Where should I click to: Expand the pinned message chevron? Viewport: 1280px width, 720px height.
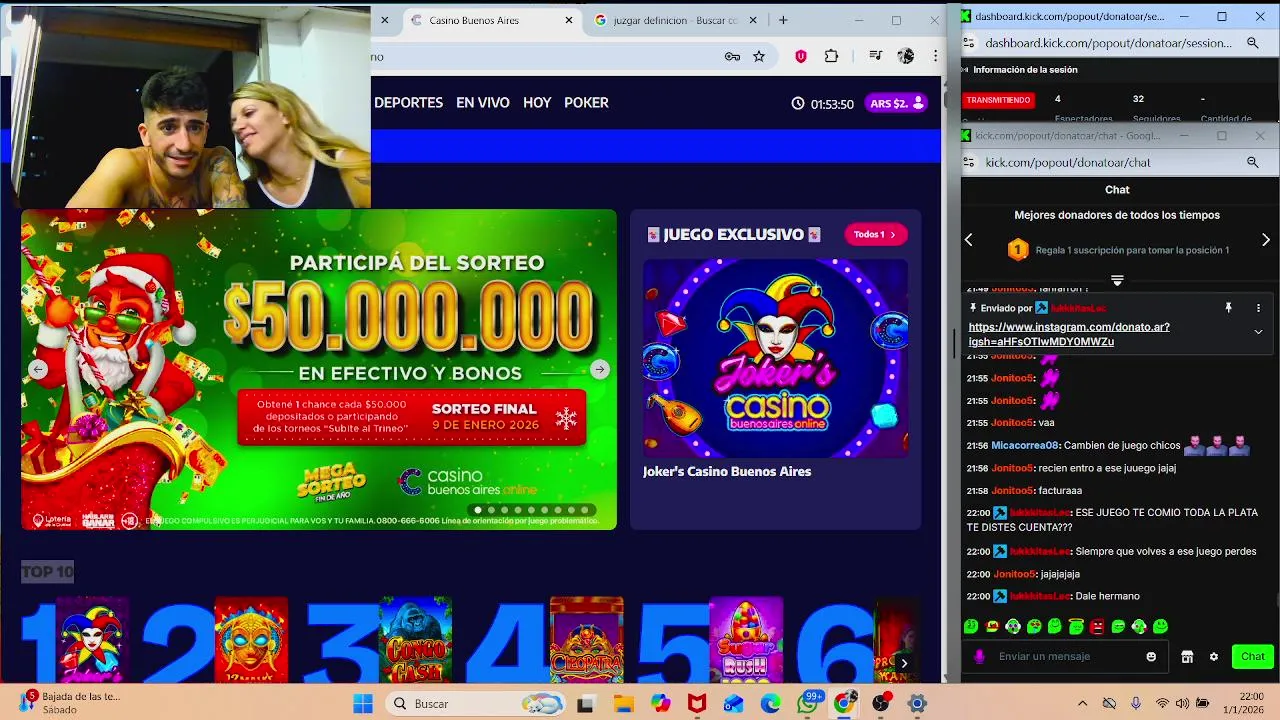1258,332
